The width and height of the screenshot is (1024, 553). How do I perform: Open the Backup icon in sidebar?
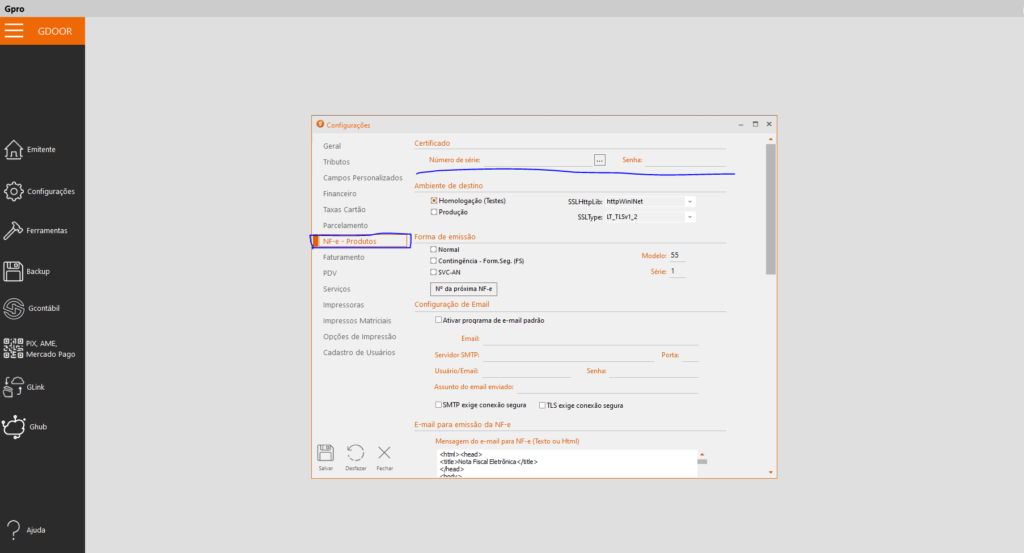pyautogui.click(x=14, y=271)
